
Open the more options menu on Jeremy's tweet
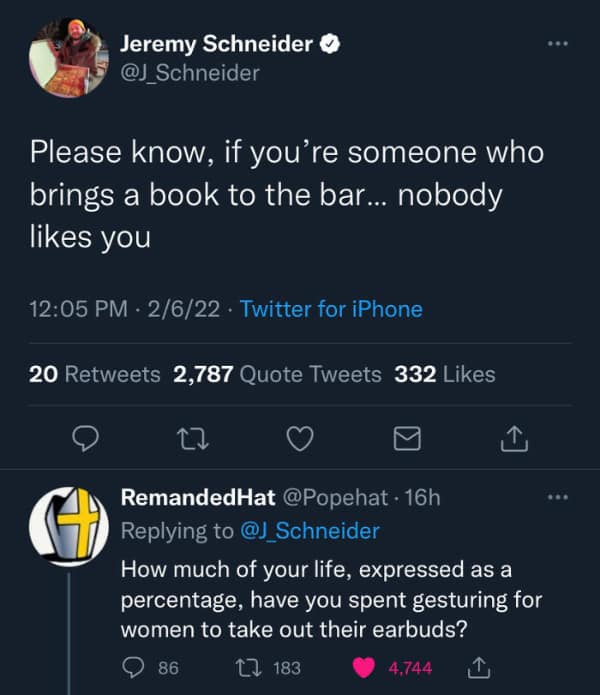pos(557,43)
